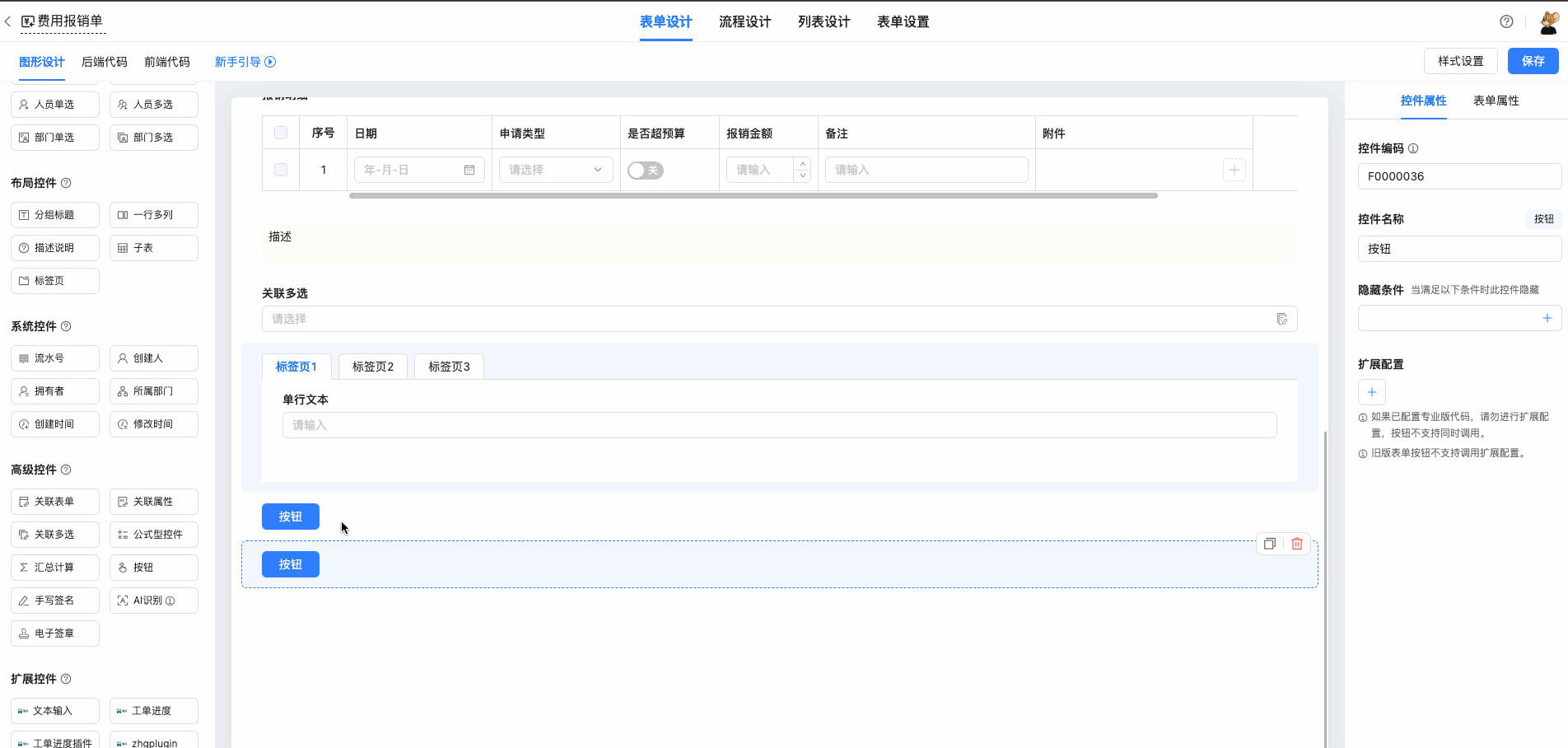Select the 标签页2 tab
The height and width of the screenshot is (748, 1568).
click(x=373, y=367)
